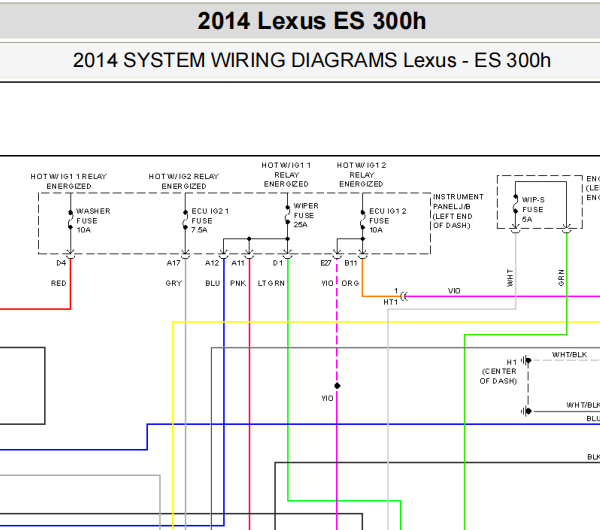This screenshot has height=530, width=600.
Task: Select connector pin label "E27"
Action: 326,263
